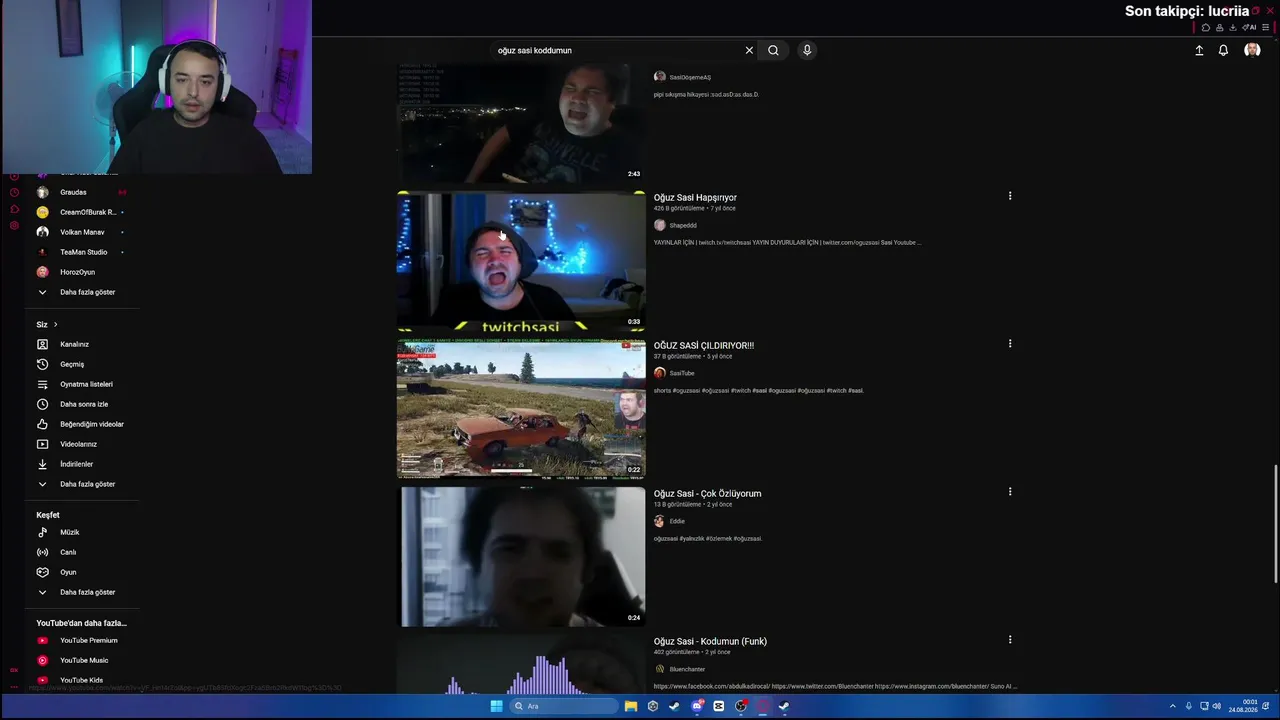Click the magnifier search button beside the query
This screenshot has height=720, width=1280.
[773, 50]
